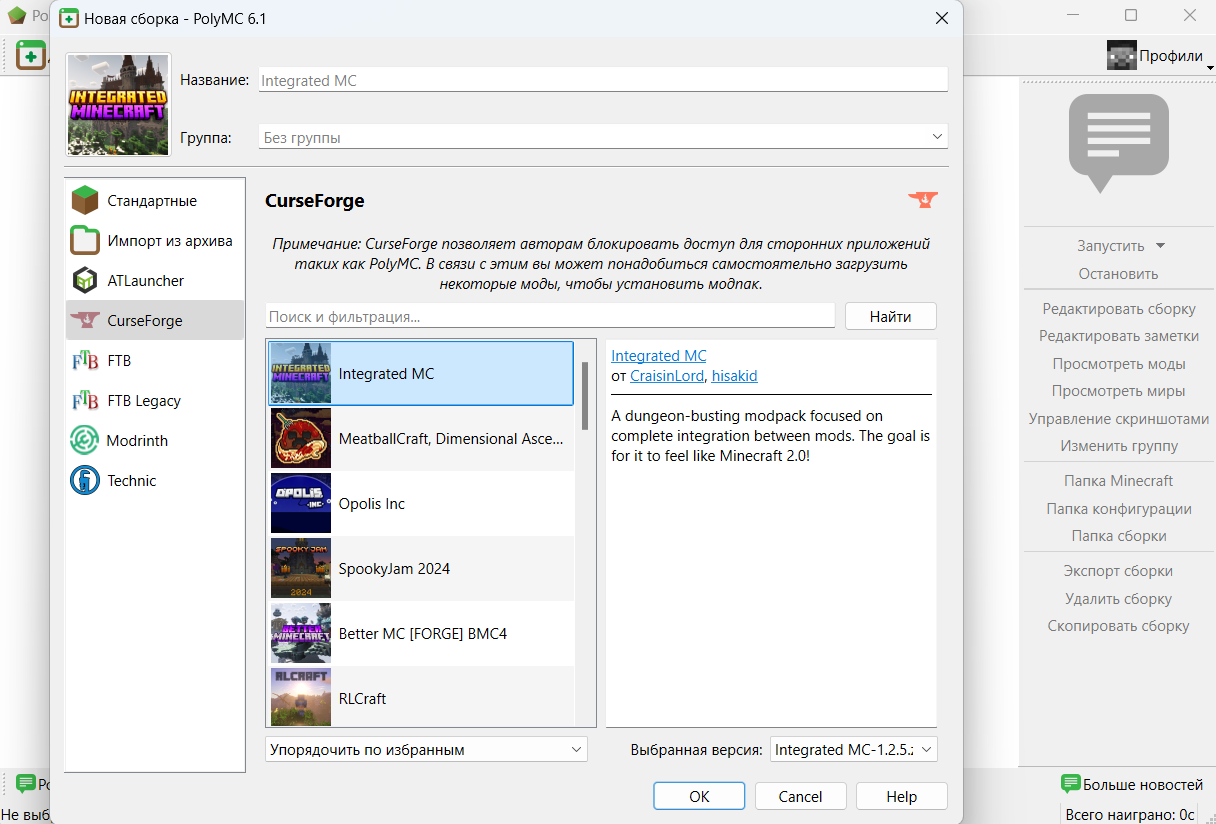
Task: Open the FTB Legacy source icon
Action: coord(85,400)
